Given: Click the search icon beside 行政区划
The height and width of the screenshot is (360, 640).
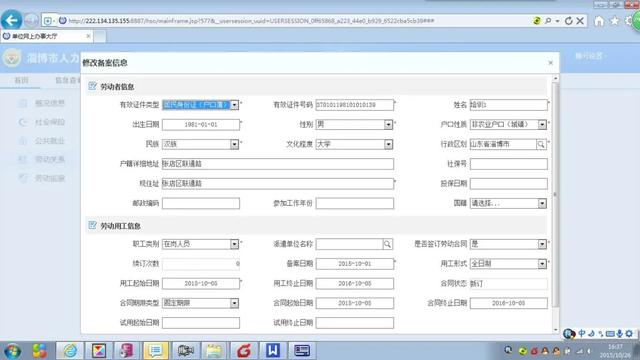Looking at the screenshot, I should click(541, 144).
